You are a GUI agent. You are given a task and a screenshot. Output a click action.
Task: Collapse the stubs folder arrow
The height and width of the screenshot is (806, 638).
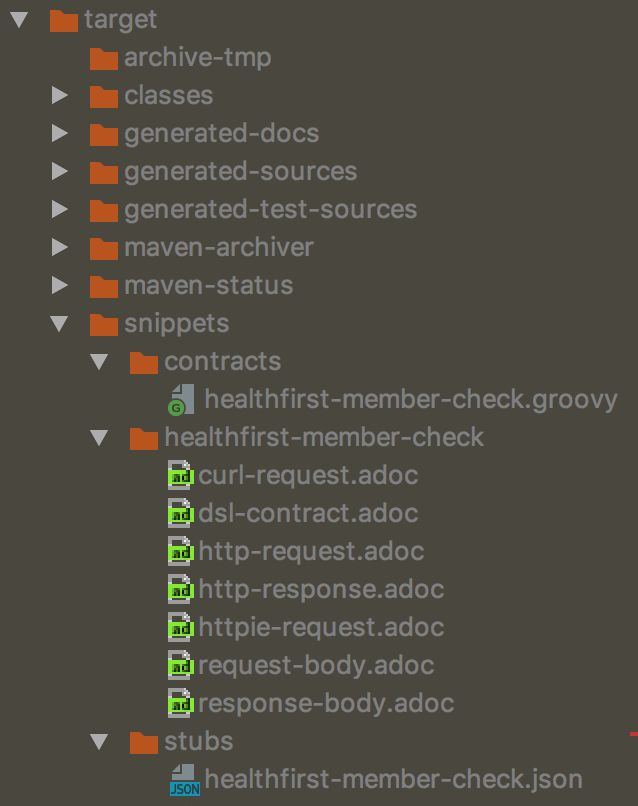(99, 742)
